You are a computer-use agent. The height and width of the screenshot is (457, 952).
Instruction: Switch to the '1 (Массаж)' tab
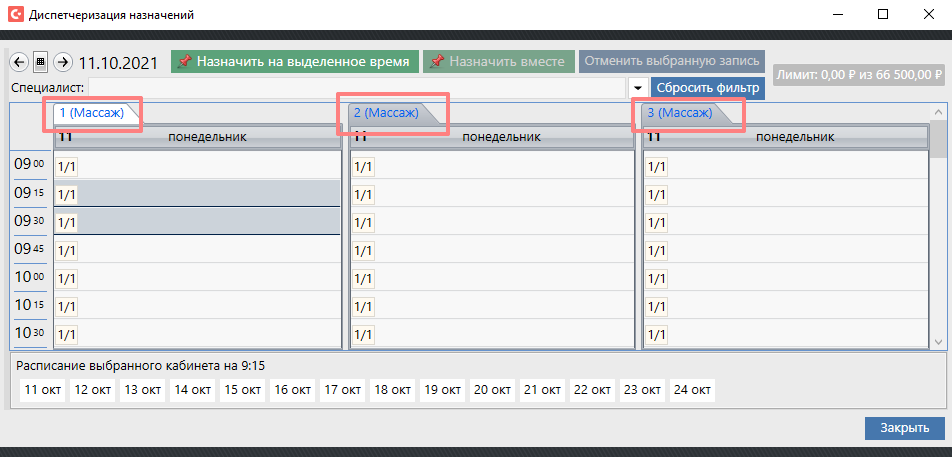click(x=92, y=114)
